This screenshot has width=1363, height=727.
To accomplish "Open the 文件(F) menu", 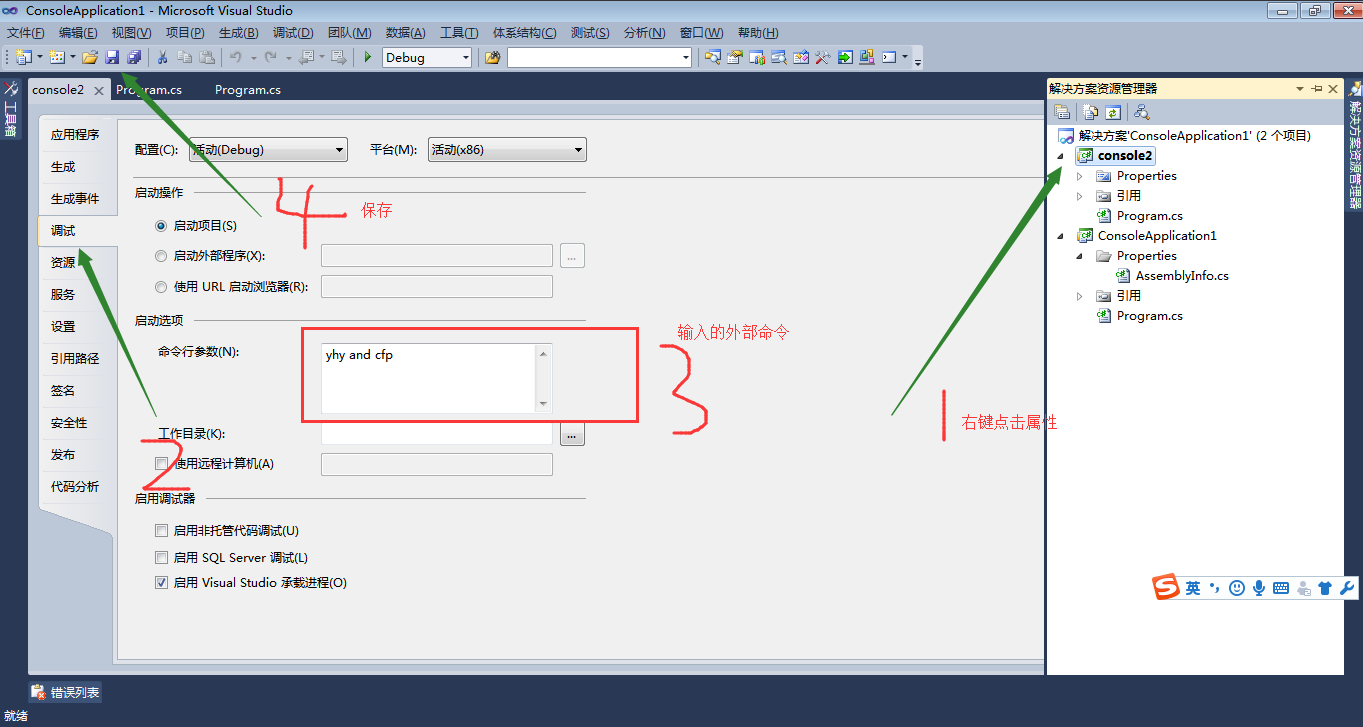I will pos(26,33).
